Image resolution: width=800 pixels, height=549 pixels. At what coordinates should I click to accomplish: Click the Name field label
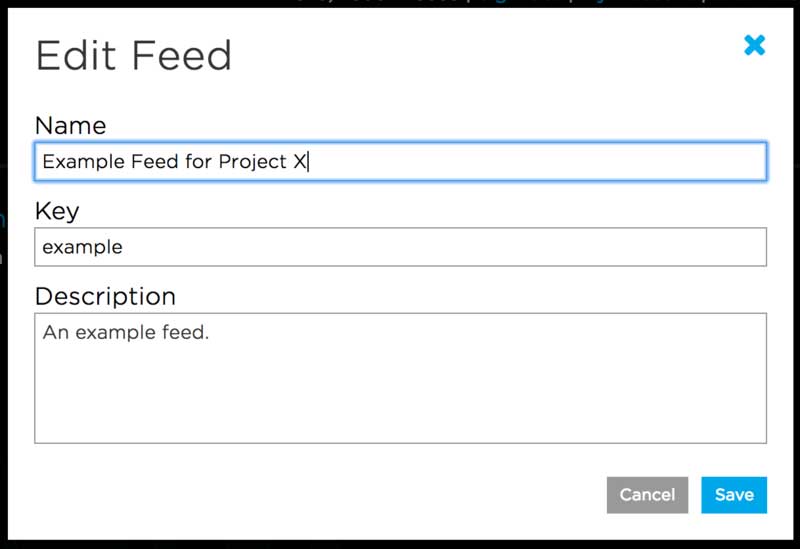70,125
